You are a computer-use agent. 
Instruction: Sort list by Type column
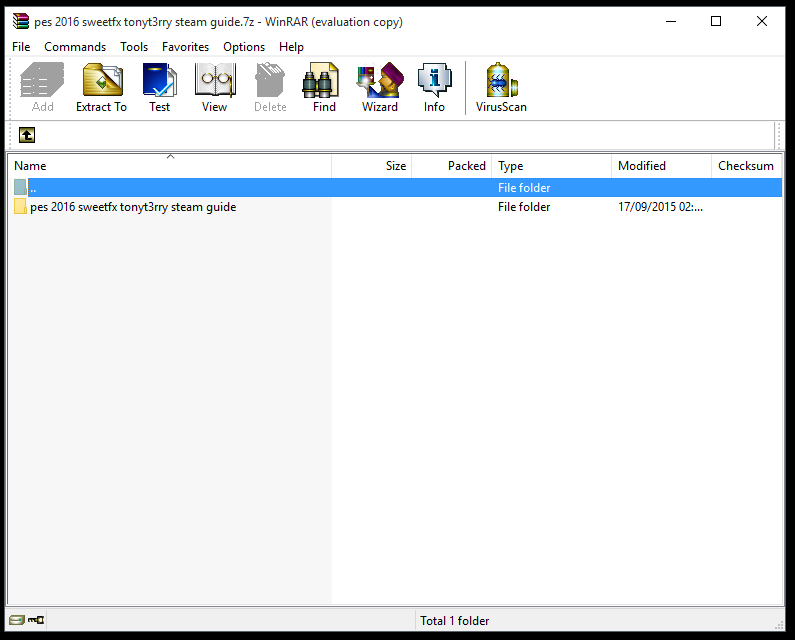(x=551, y=165)
